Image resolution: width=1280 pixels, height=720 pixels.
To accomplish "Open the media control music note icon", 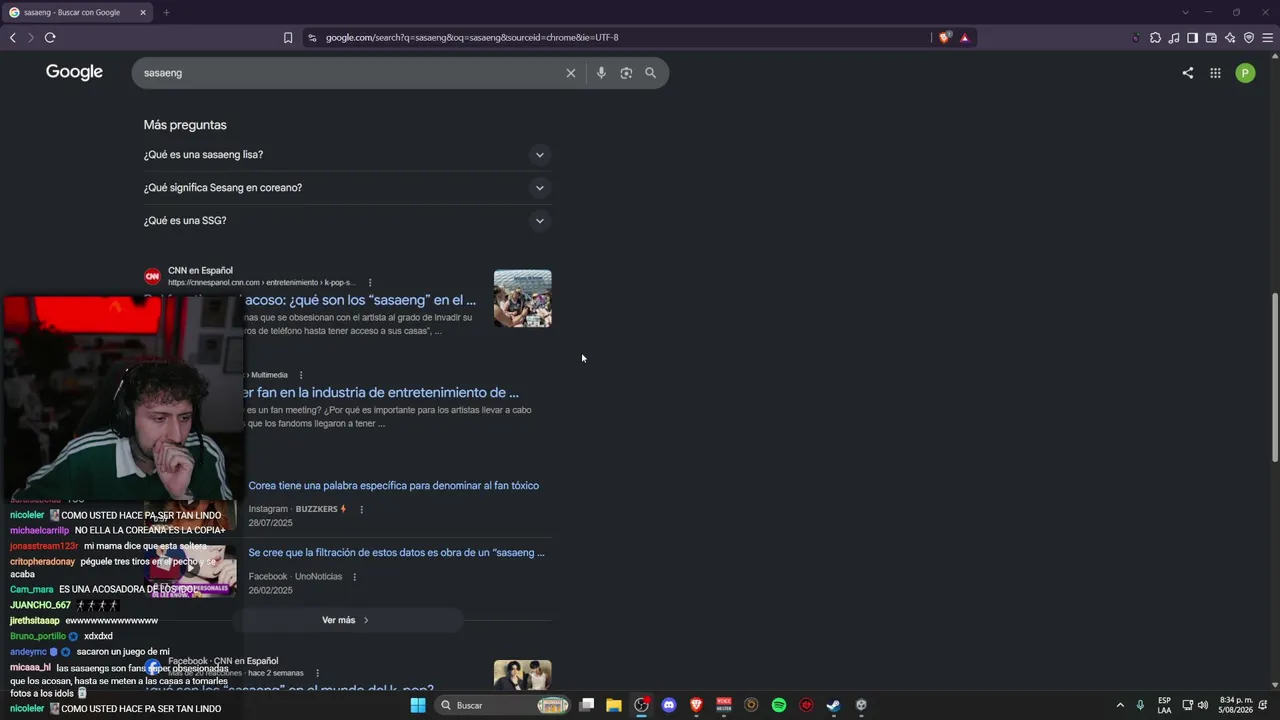I will [x=1174, y=38].
